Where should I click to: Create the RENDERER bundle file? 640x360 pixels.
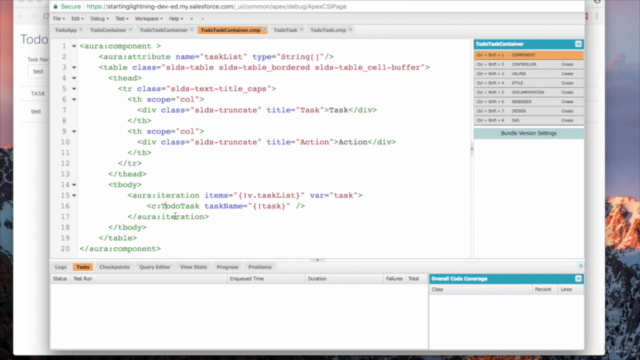pos(567,102)
